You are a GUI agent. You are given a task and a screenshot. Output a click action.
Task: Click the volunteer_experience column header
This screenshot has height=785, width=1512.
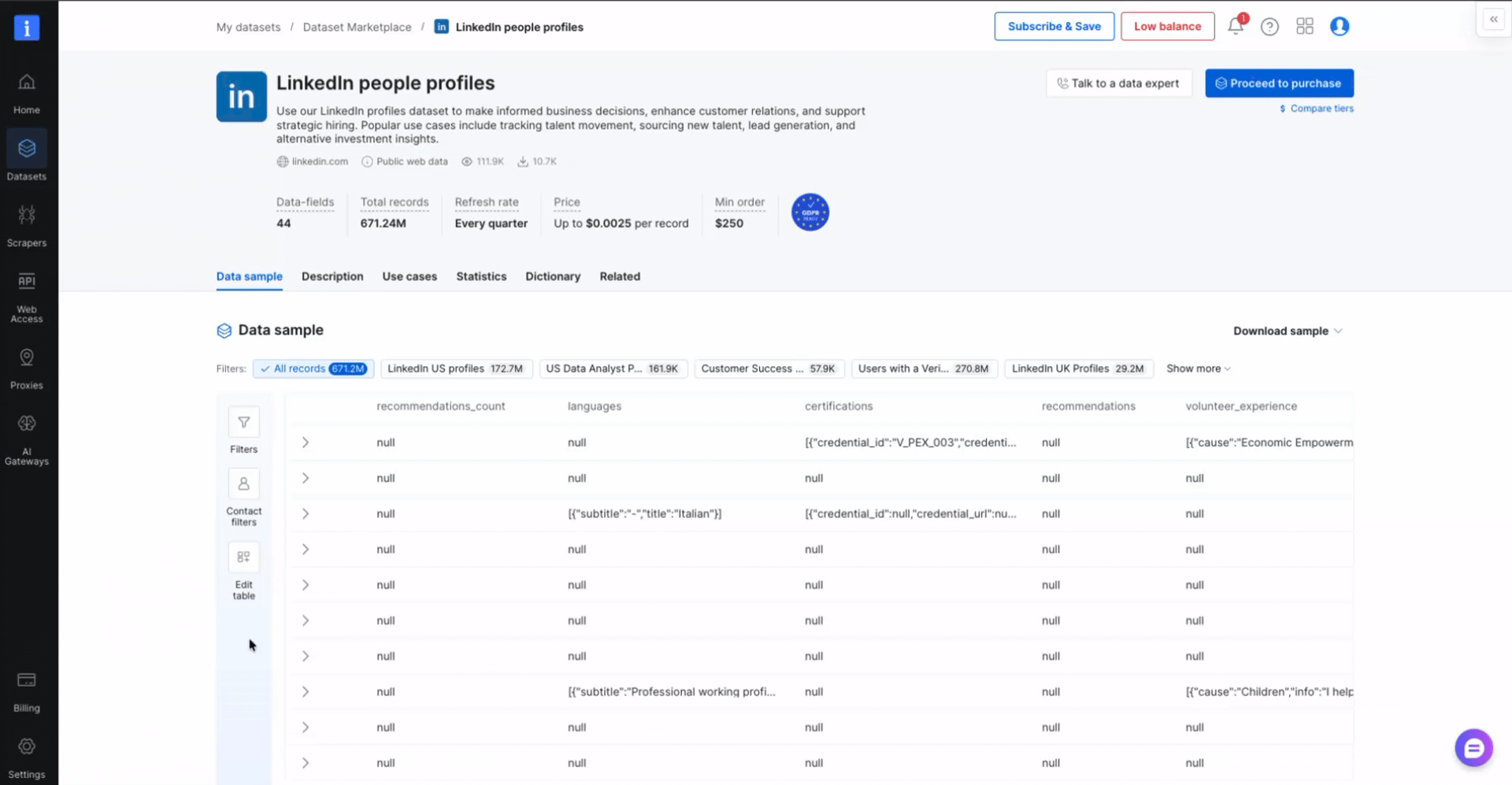click(x=1241, y=406)
